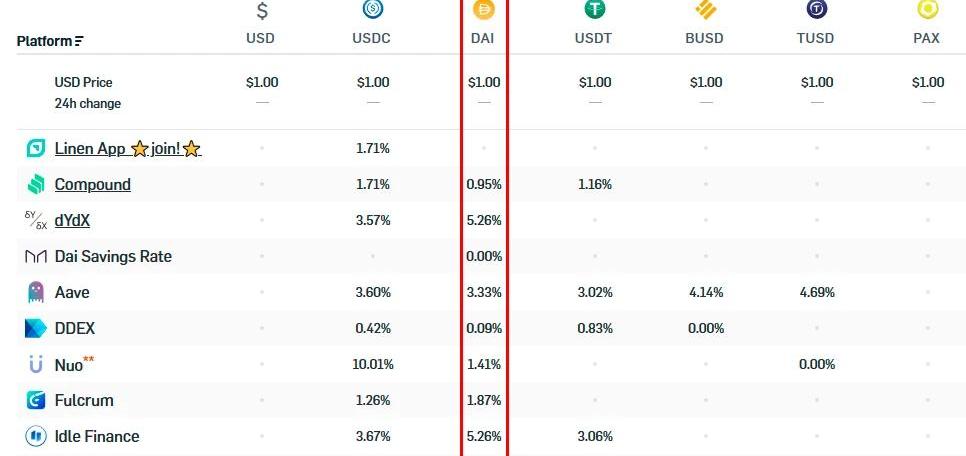The image size is (966, 456).
Task: Click the USDC coin icon
Action: click(x=373, y=10)
